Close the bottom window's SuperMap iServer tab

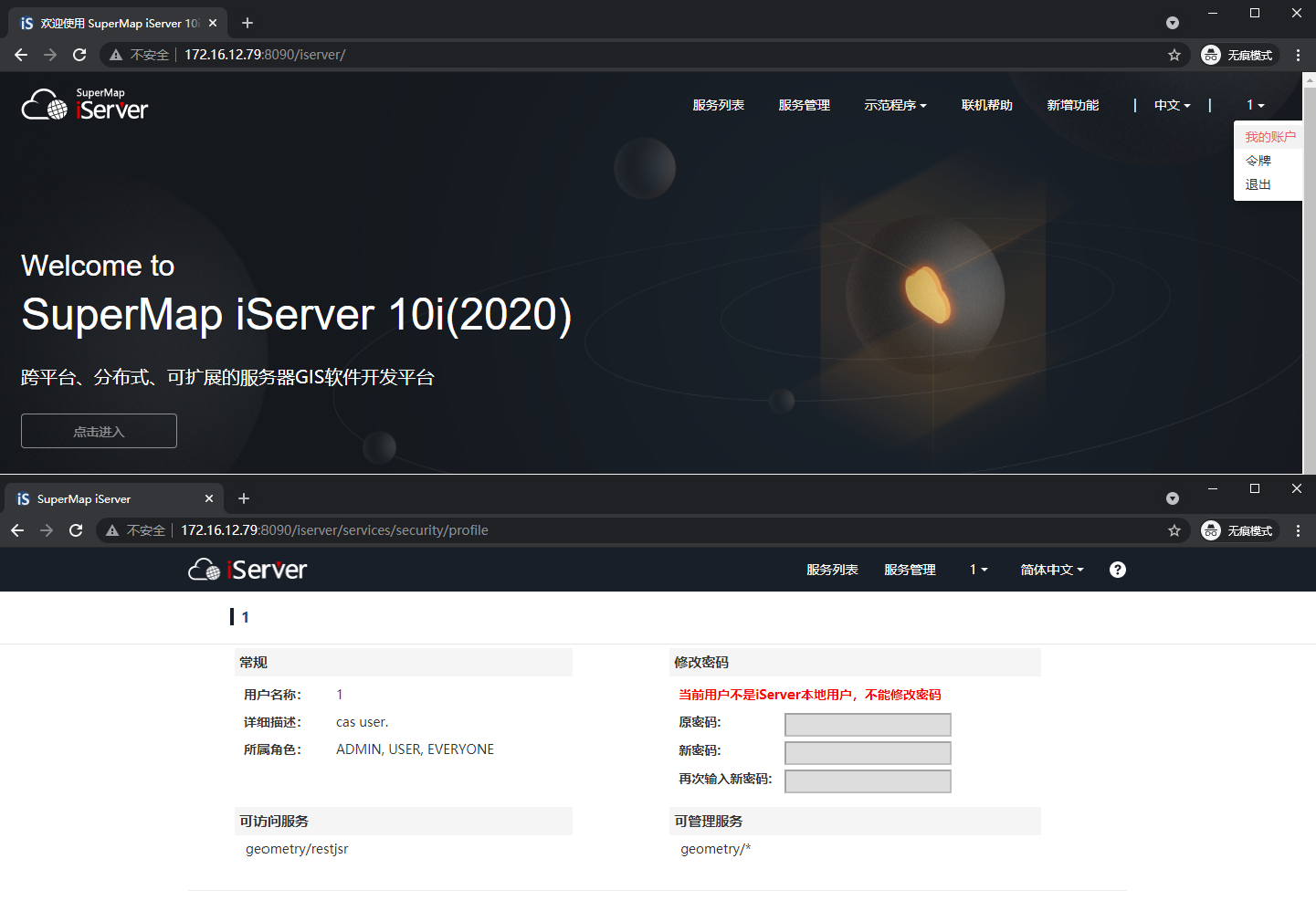click(x=209, y=498)
